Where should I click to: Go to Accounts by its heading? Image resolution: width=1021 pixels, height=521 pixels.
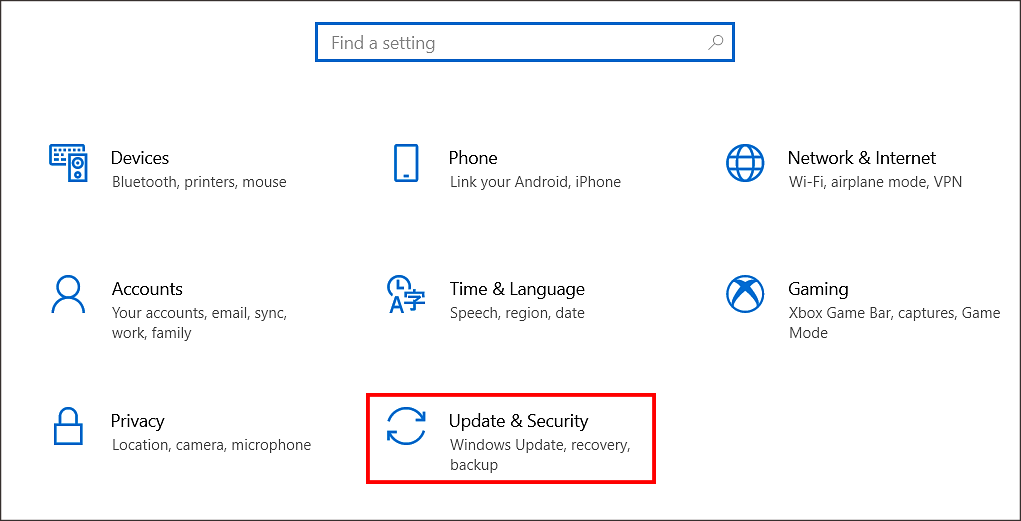pyautogui.click(x=147, y=289)
